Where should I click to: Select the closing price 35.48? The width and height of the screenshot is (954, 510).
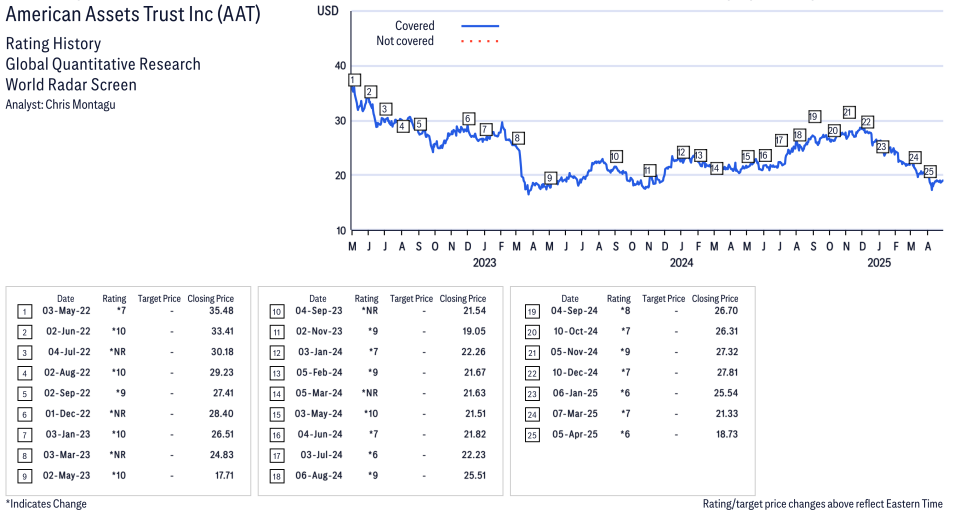(x=221, y=311)
